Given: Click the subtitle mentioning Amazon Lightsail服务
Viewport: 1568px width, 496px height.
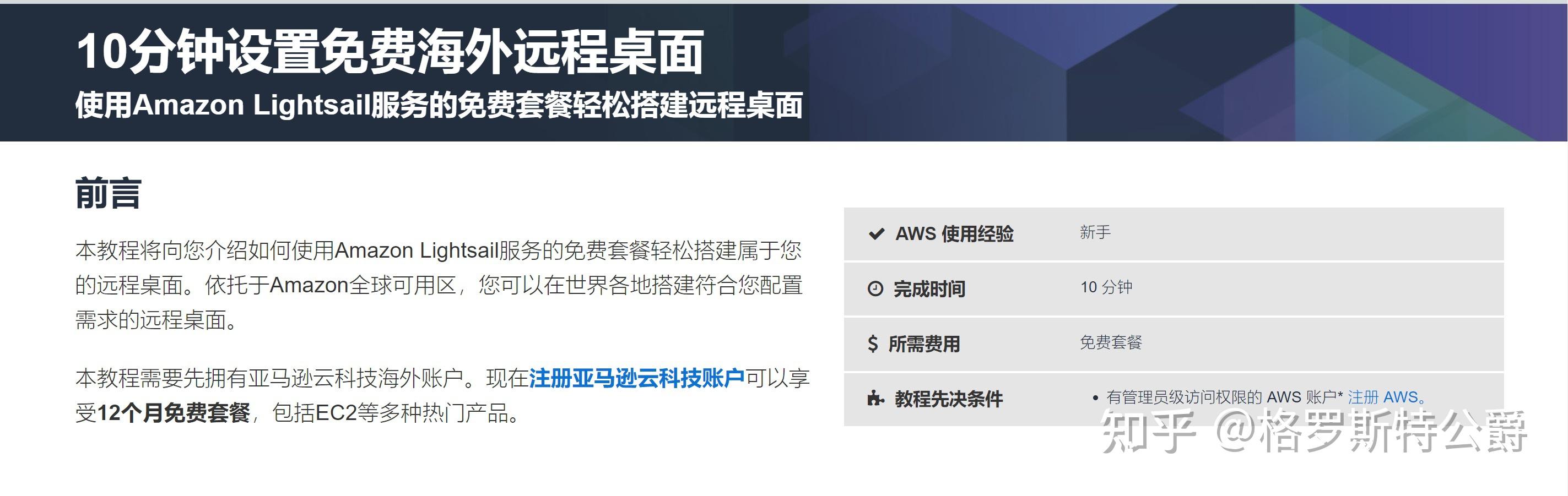Looking at the screenshot, I should click(x=438, y=105).
